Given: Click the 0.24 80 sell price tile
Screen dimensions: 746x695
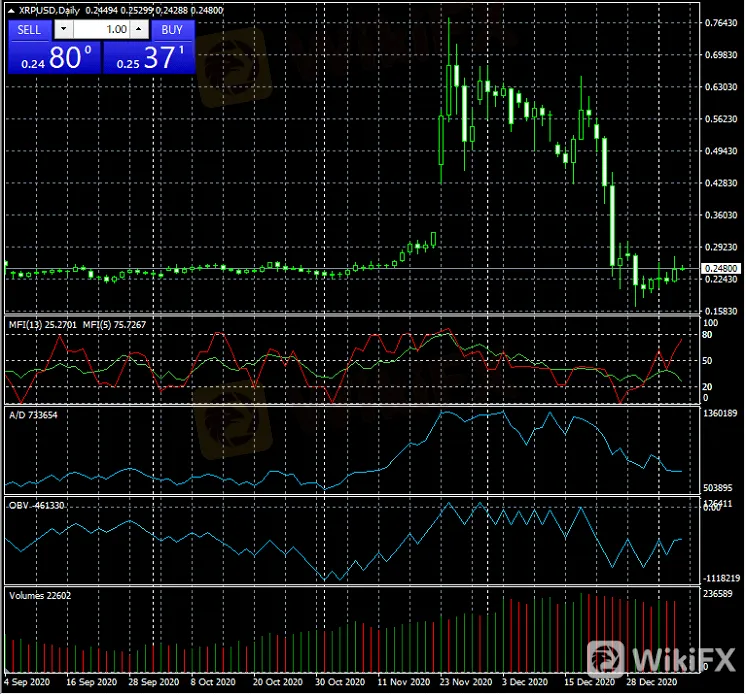Looking at the screenshot, I should point(53,57).
